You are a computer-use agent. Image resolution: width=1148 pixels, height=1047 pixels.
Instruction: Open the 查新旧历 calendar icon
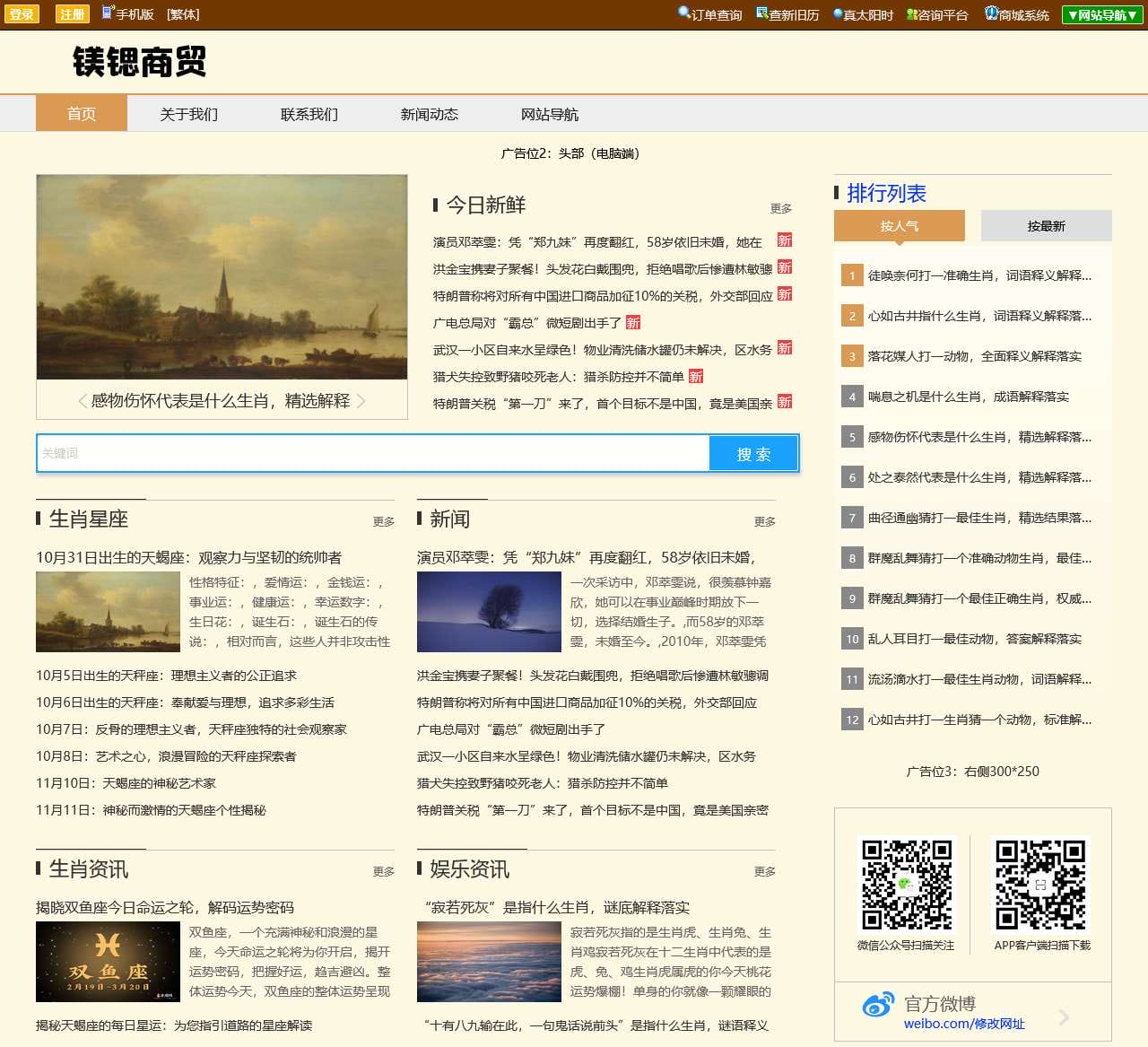coord(761,13)
